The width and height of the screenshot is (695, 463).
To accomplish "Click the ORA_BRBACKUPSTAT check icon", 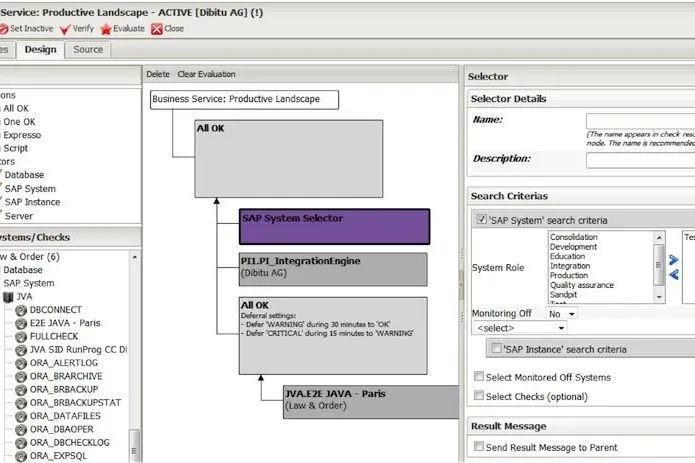I will 21,403.
